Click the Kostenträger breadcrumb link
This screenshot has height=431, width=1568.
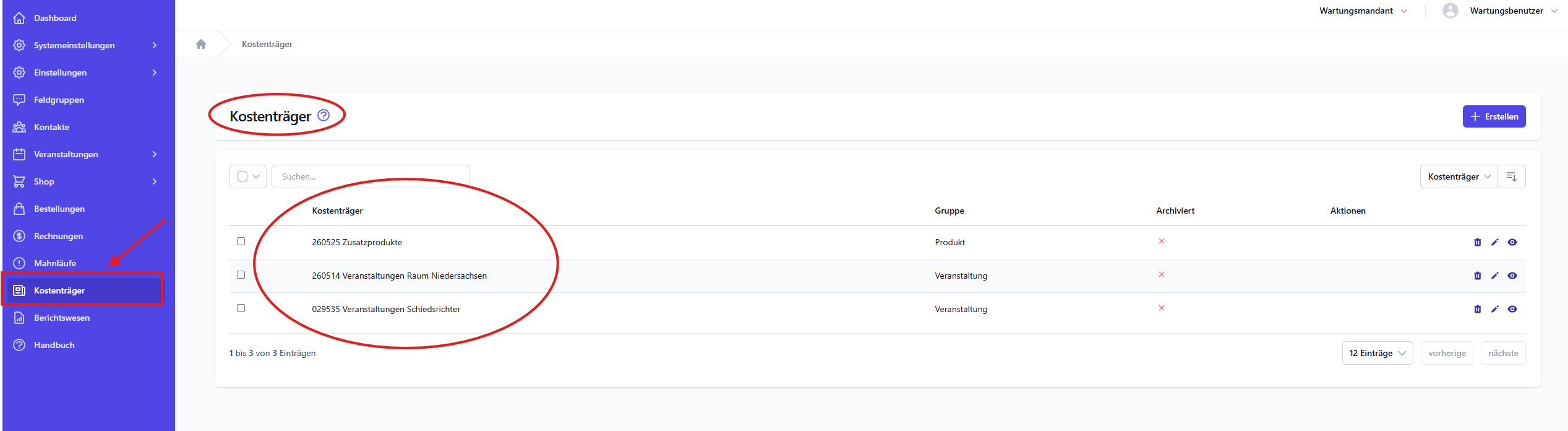click(x=267, y=44)
